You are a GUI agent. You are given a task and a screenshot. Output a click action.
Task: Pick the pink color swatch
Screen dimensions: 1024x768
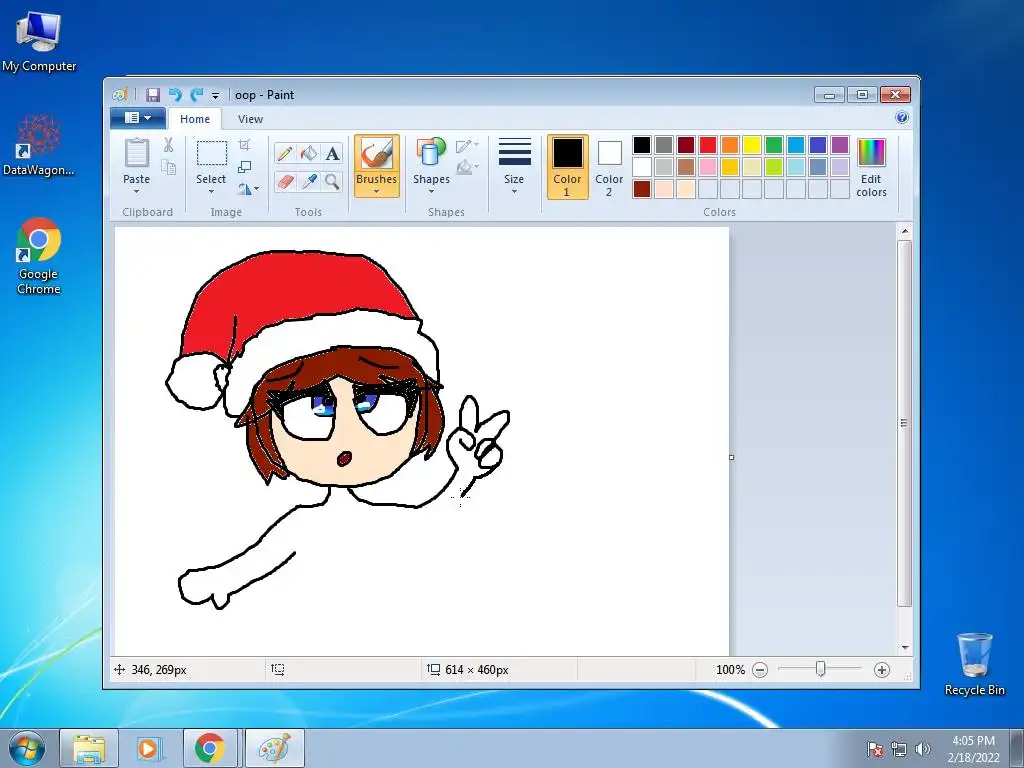pos(708,167)
